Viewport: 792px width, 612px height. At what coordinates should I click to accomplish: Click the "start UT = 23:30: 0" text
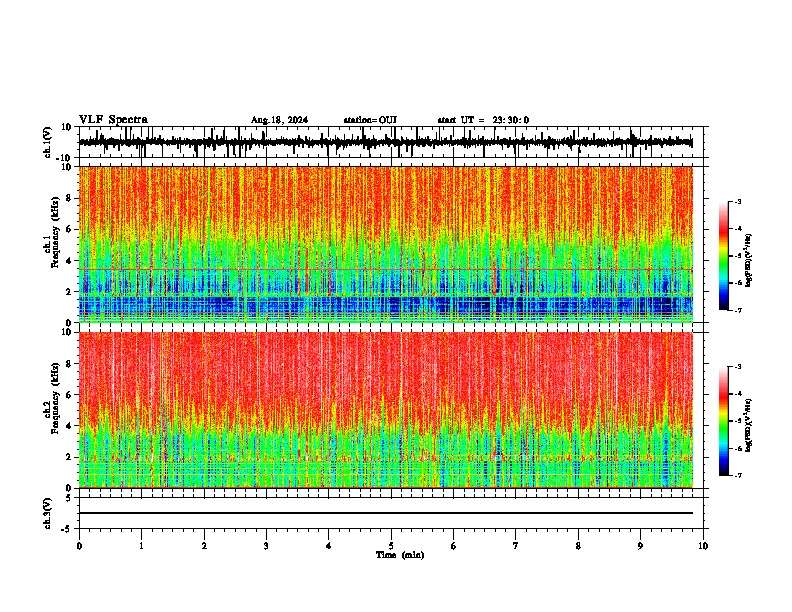tap(483, 120)
